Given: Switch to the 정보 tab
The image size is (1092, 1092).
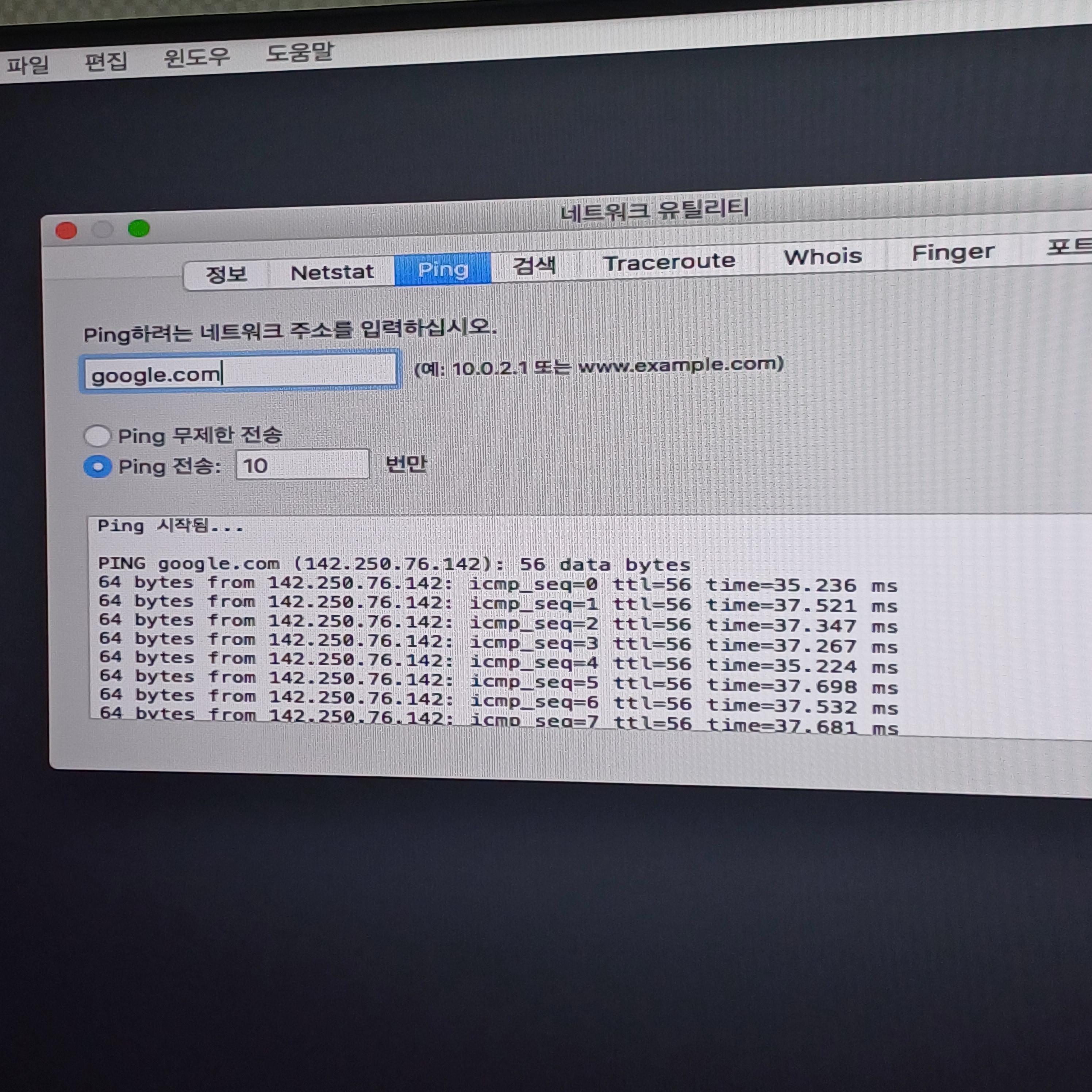Looking at the screenshot, I should (226, 274).
